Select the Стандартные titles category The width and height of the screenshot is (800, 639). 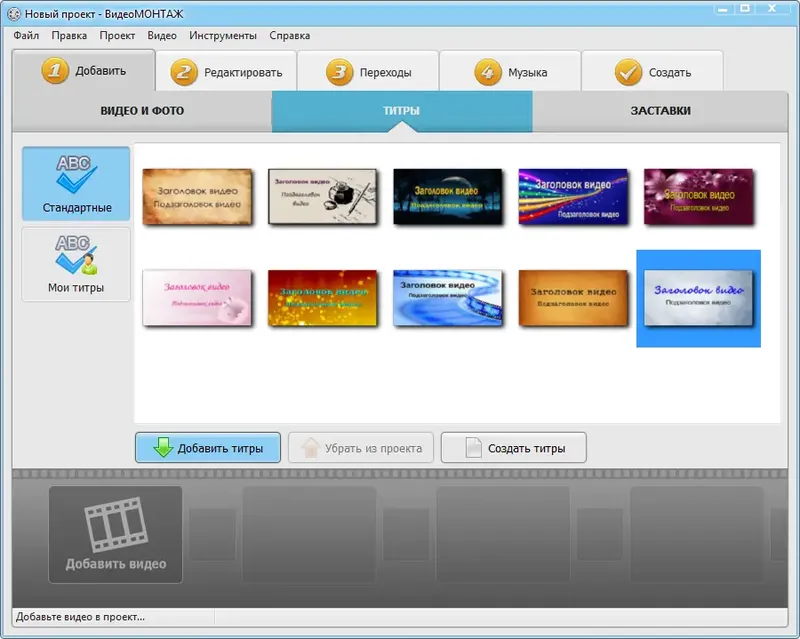tap(76, 184)
